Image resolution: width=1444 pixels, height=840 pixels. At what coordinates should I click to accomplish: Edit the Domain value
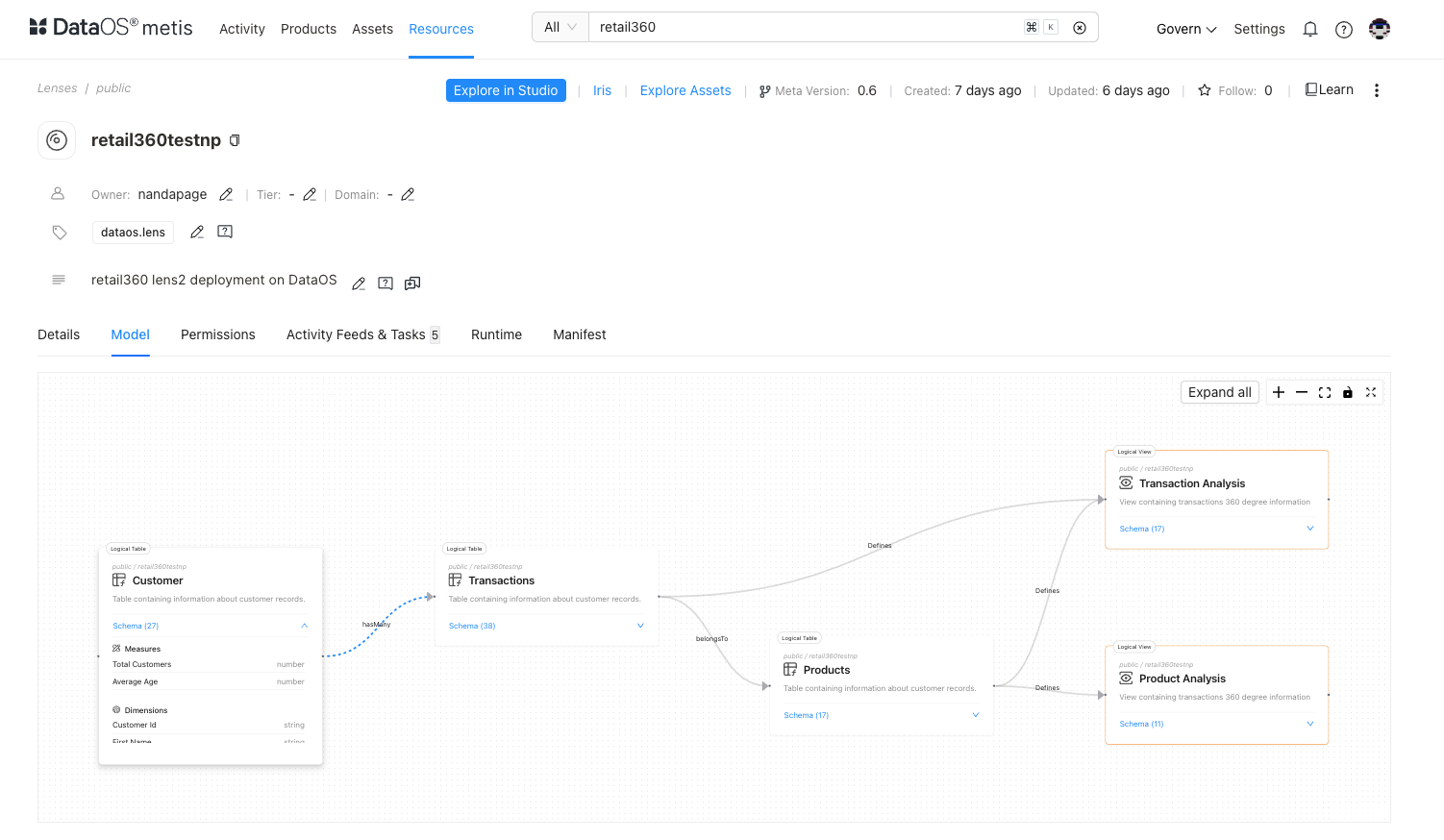tap(408, 194)
